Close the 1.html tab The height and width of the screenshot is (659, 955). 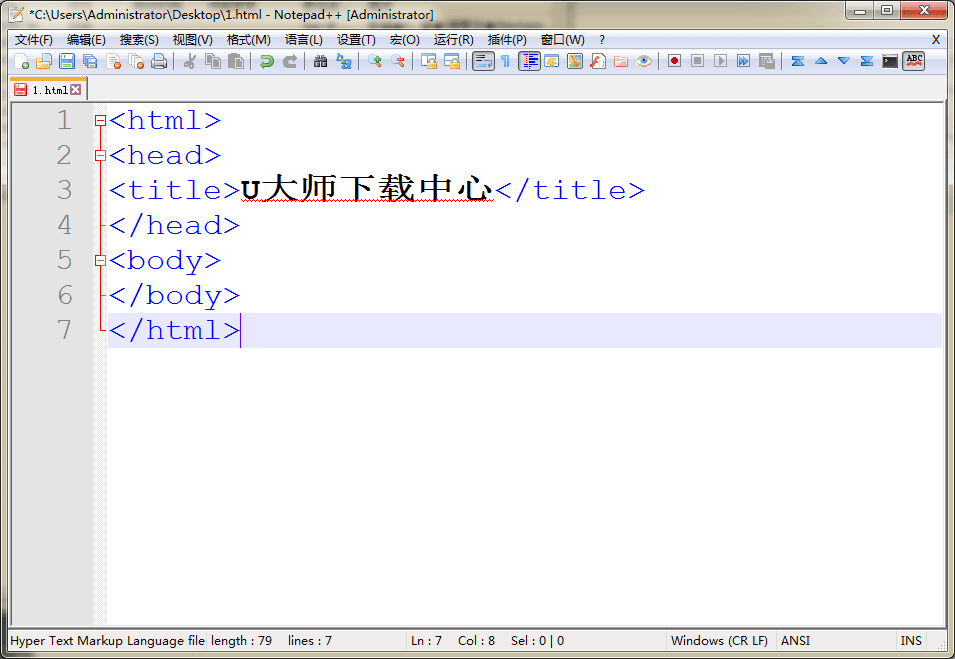click(76, 90)
